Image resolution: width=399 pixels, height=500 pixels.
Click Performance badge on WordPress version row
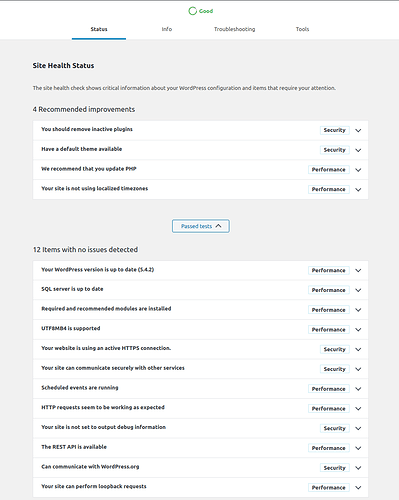click(329, 270)
